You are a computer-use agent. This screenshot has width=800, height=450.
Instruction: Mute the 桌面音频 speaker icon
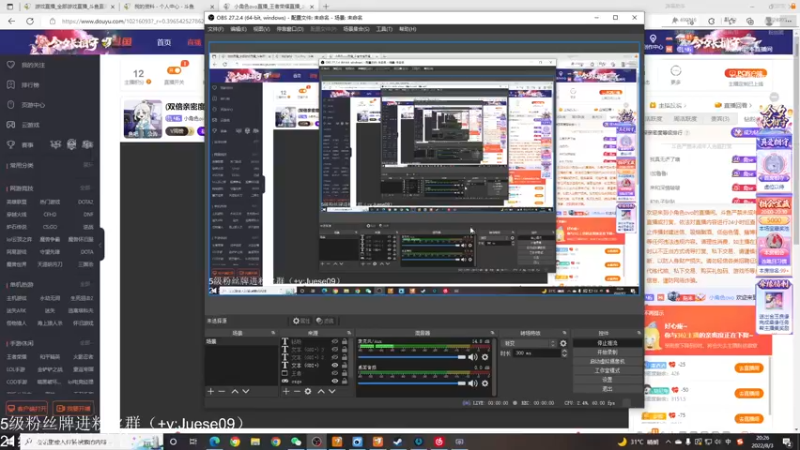(473, 383)
